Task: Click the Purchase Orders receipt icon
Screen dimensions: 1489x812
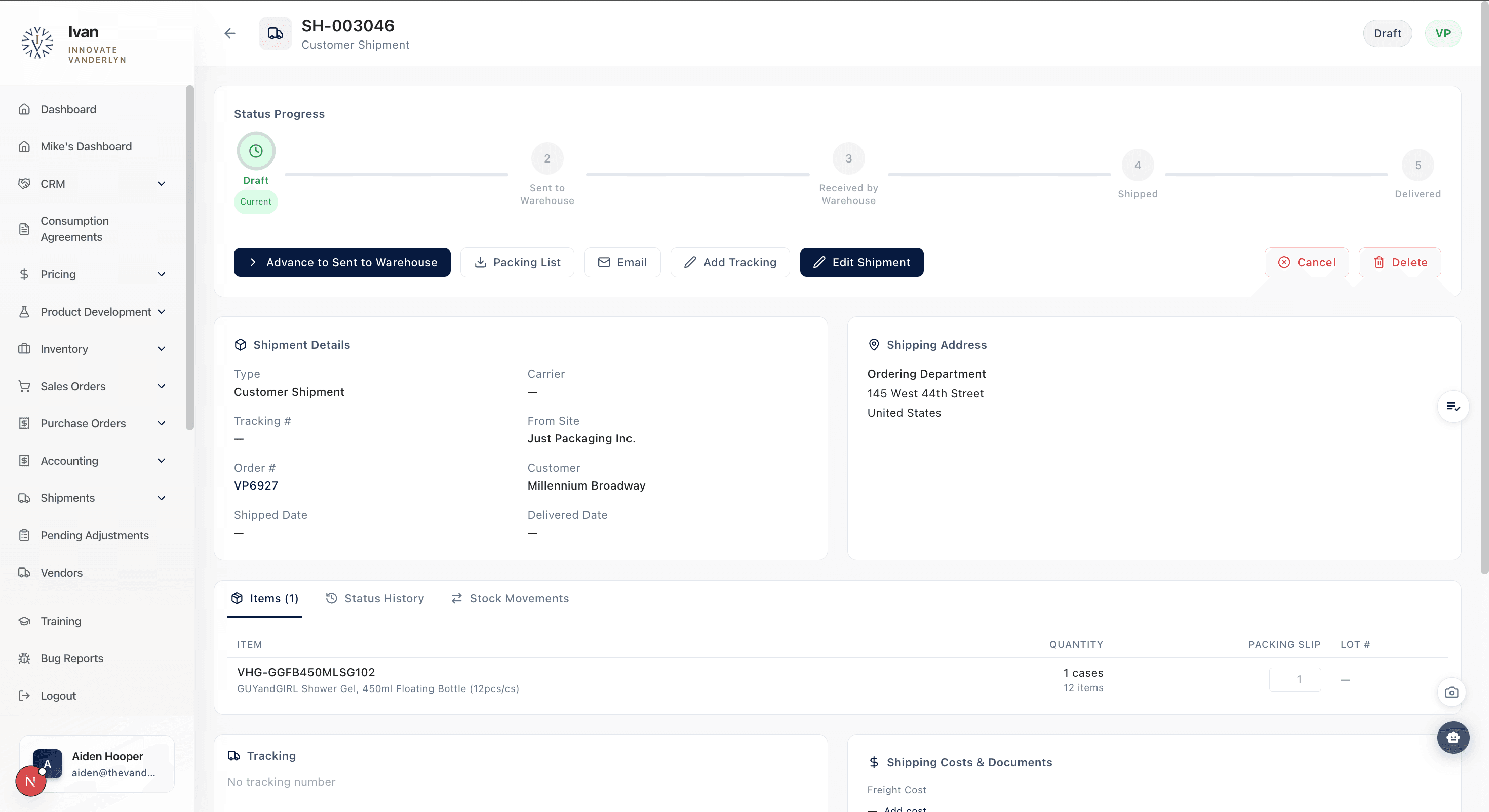Action: (x=24, y=424)
